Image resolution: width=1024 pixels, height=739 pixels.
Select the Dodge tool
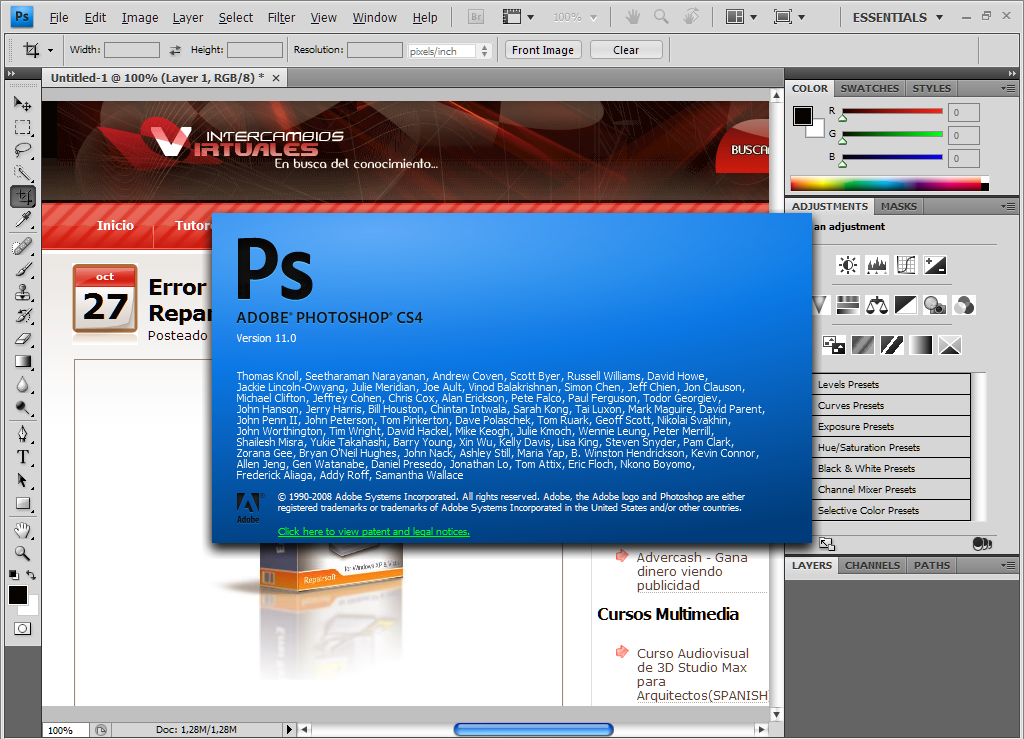[x=23, y=407]
